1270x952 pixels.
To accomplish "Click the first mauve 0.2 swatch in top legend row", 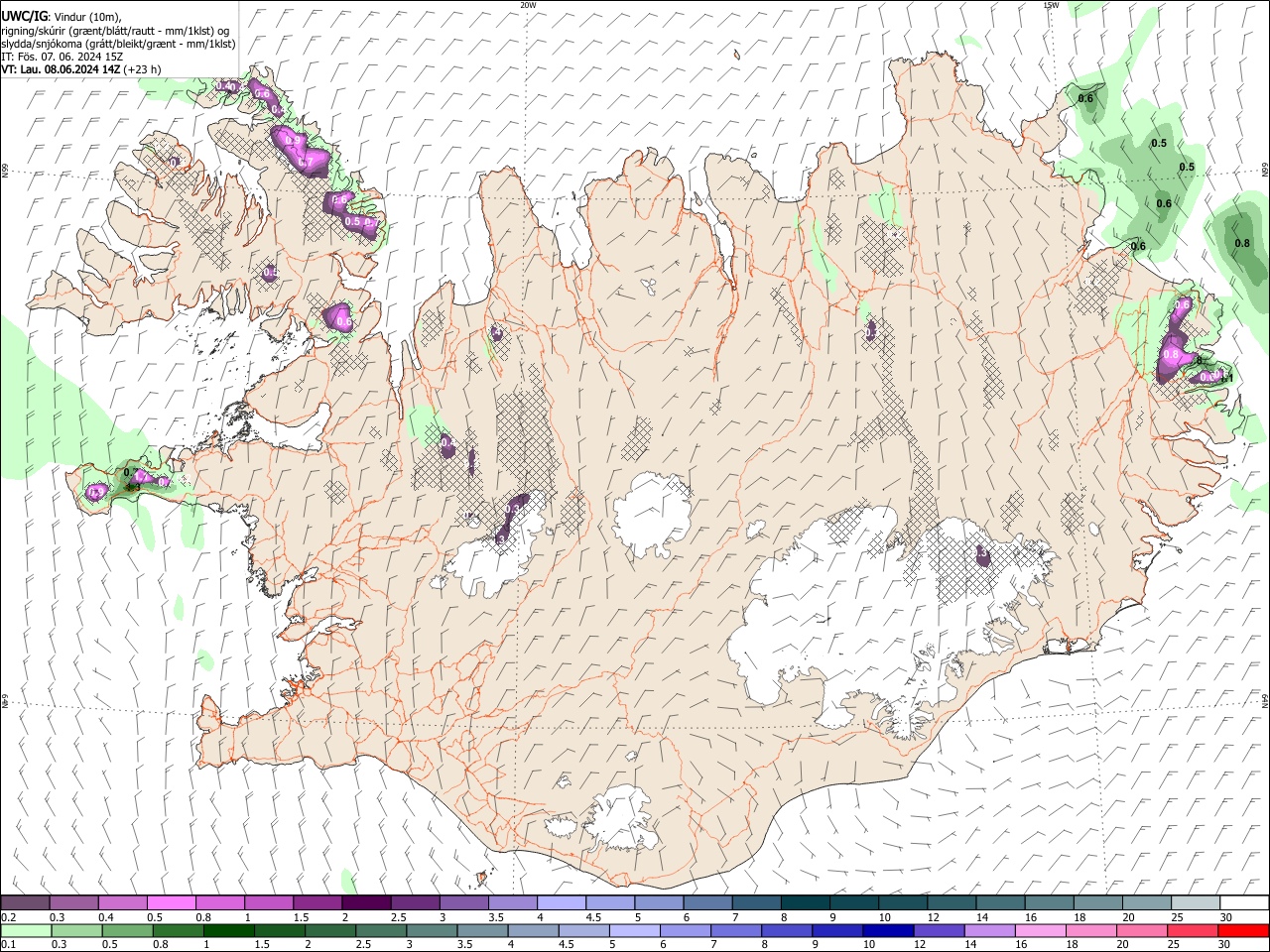I will tap(25, 902).
